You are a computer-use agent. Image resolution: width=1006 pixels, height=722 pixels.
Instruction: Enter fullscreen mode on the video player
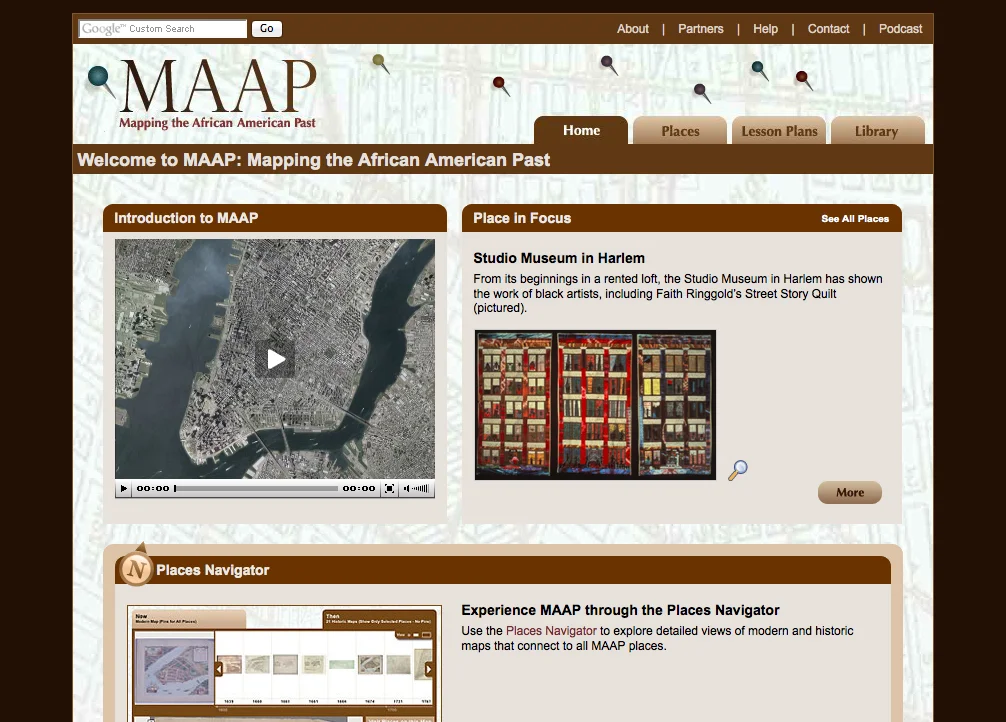(x=387, y=489)
